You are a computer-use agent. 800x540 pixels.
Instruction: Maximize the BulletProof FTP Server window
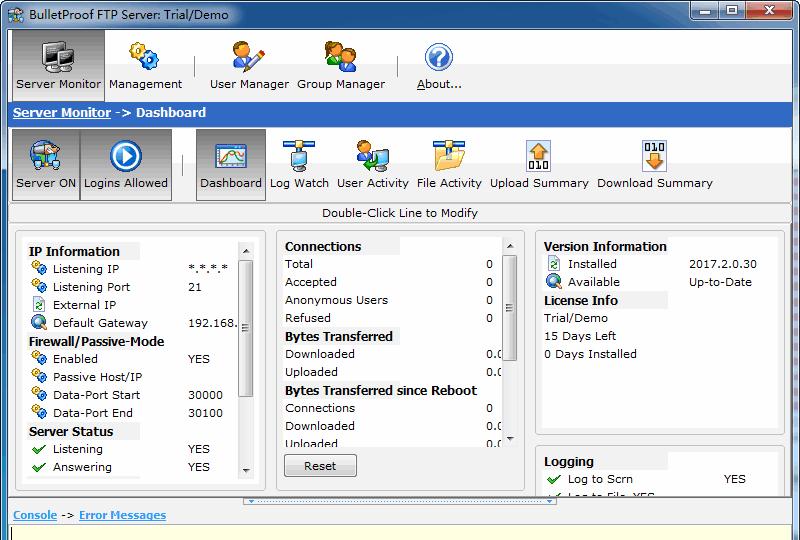coord(732,10)
